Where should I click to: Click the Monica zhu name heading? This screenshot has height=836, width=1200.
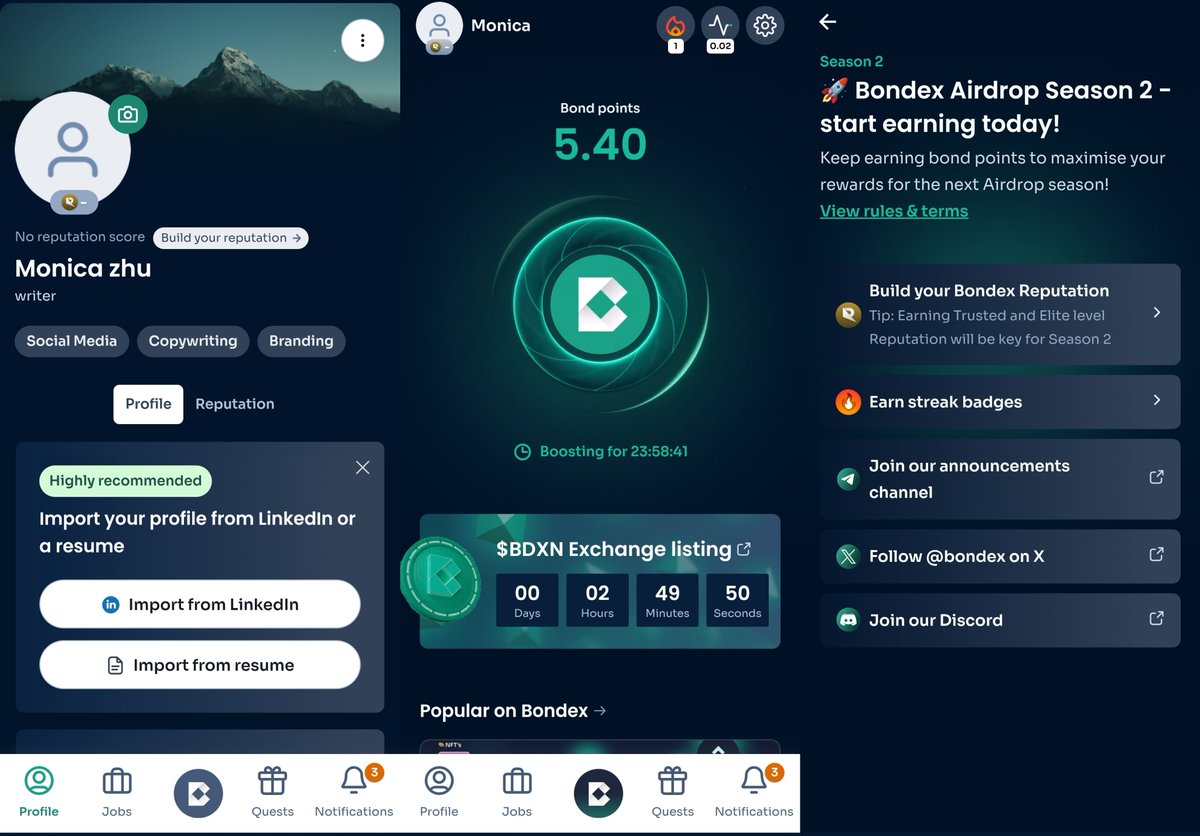83,268
